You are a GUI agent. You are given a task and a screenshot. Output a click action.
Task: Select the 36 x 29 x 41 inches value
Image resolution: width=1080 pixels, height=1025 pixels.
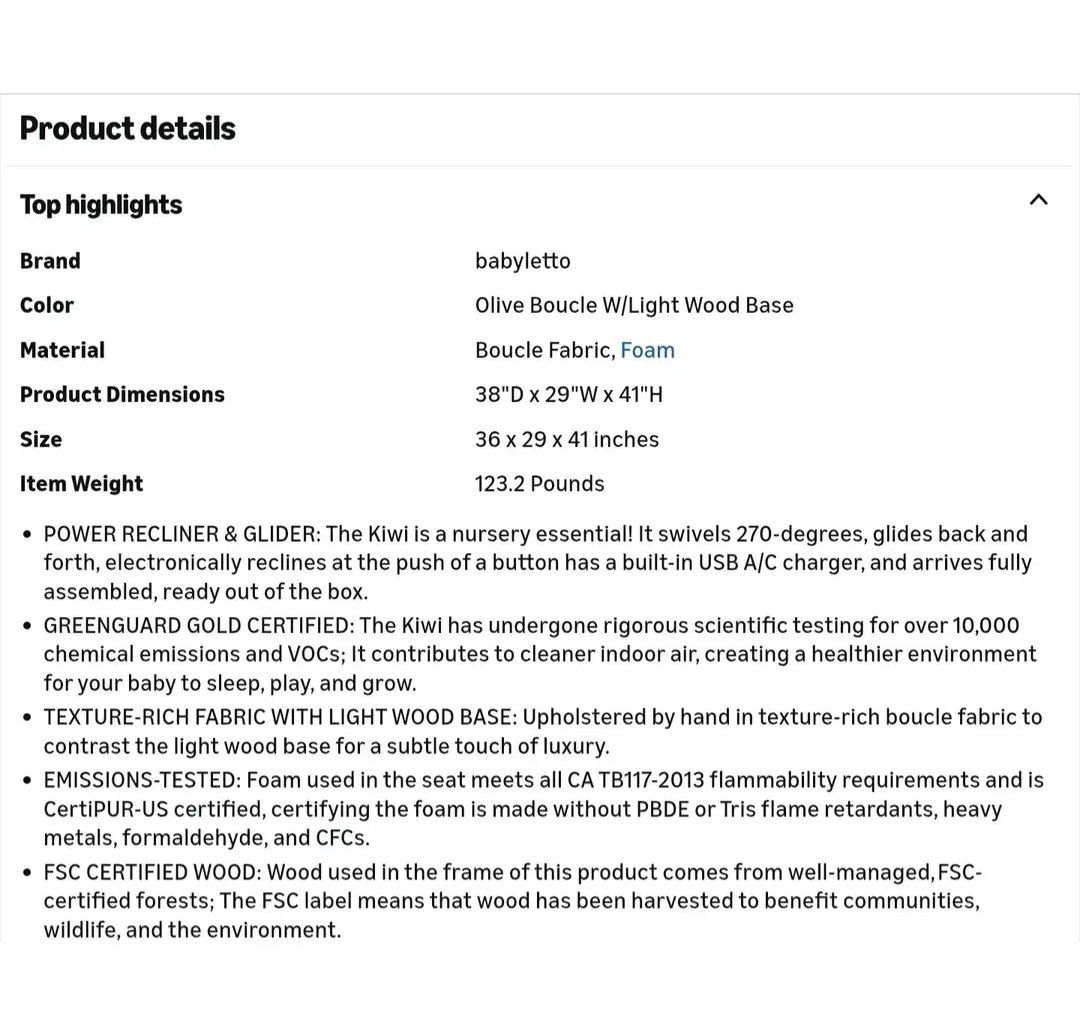[566, 439]
